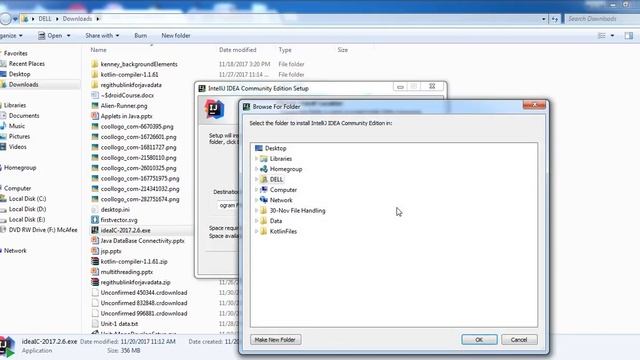640x360 pixels.
Task: Click OK in Browse For Folder dialog
Action: pos(479,340)
